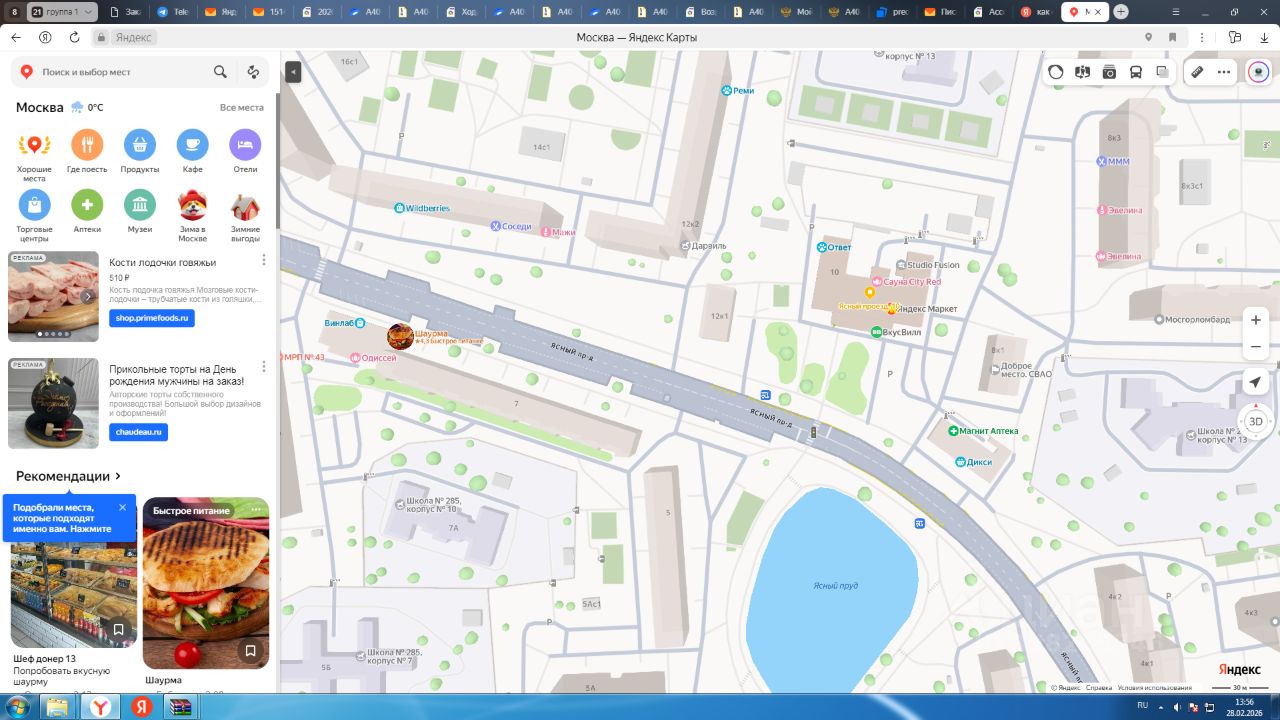Follow the shop.primefoods.ru ad link
The width and height of the screenshot is (1280, 720).
tap(152, 318)
